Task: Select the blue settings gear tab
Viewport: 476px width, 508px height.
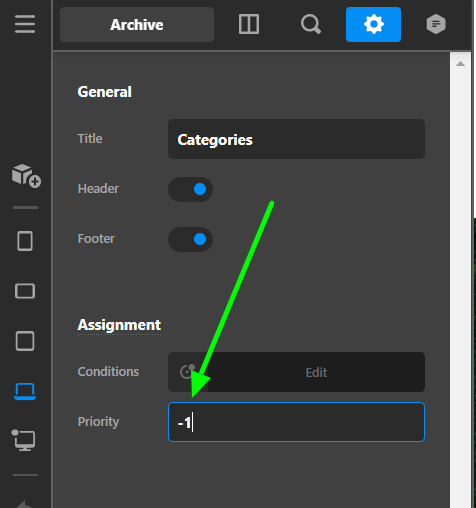Action: click(x=373, y=24)
